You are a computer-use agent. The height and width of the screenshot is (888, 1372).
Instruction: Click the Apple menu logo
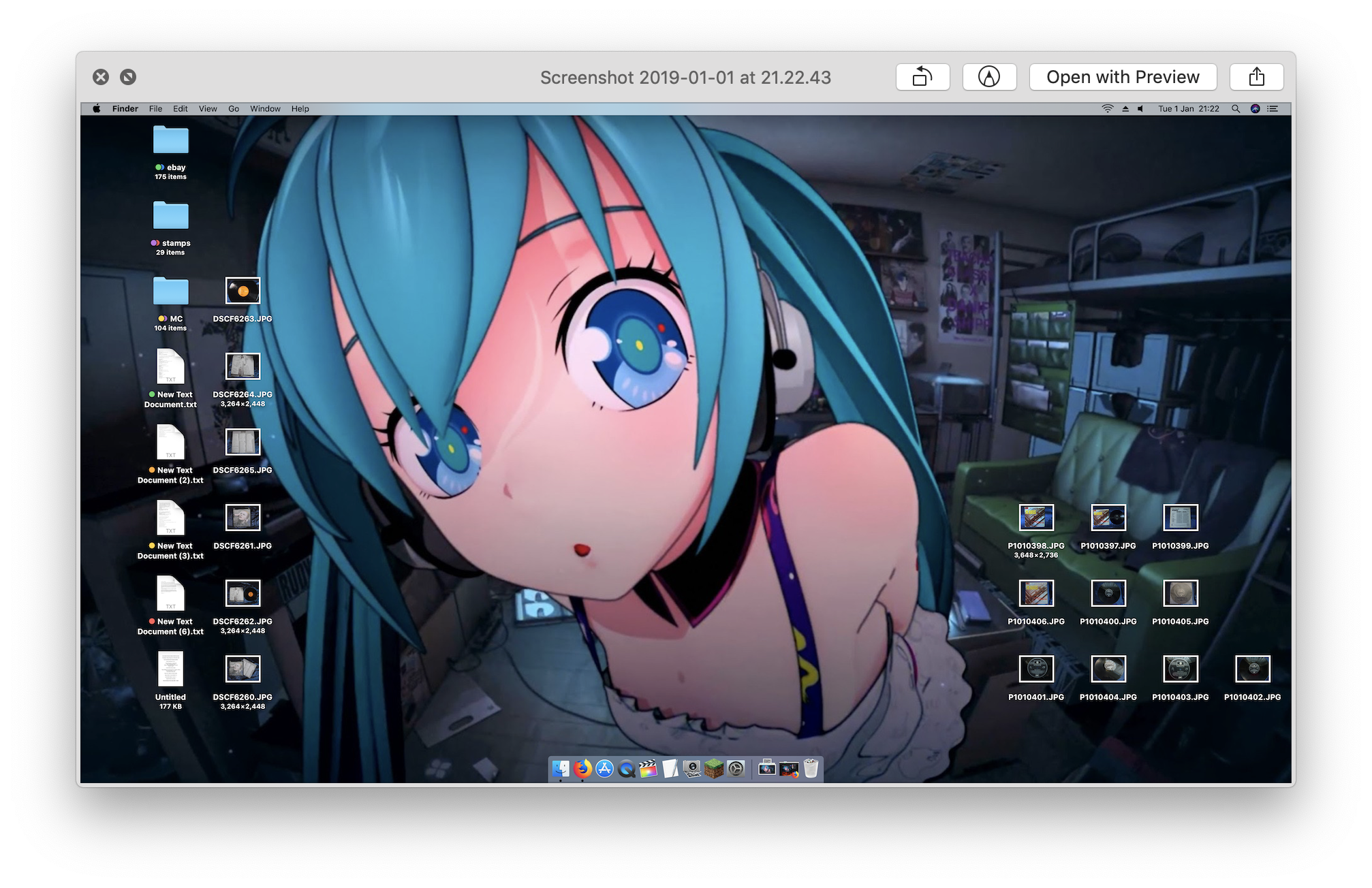coord(97,108)
